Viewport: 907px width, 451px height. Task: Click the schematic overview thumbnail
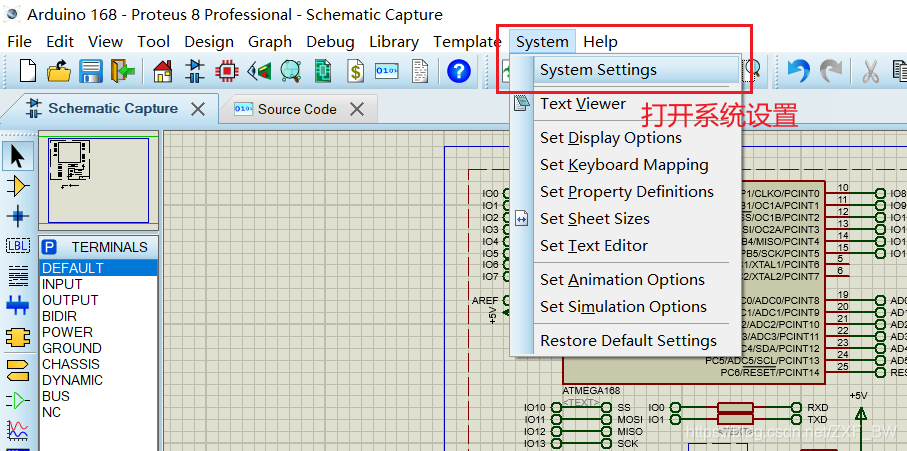98,180
